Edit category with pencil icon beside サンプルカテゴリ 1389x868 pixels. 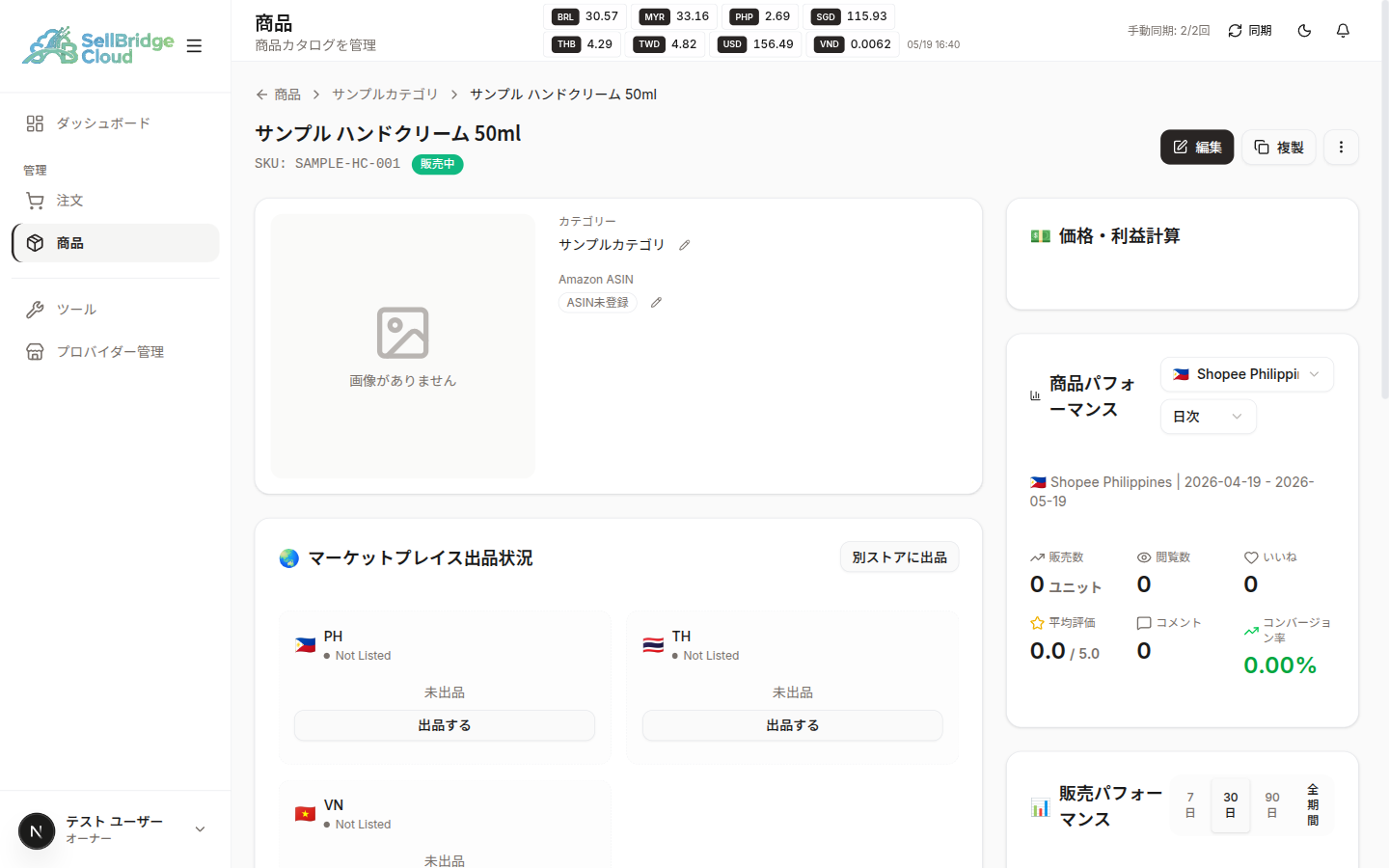click(684, 245)
